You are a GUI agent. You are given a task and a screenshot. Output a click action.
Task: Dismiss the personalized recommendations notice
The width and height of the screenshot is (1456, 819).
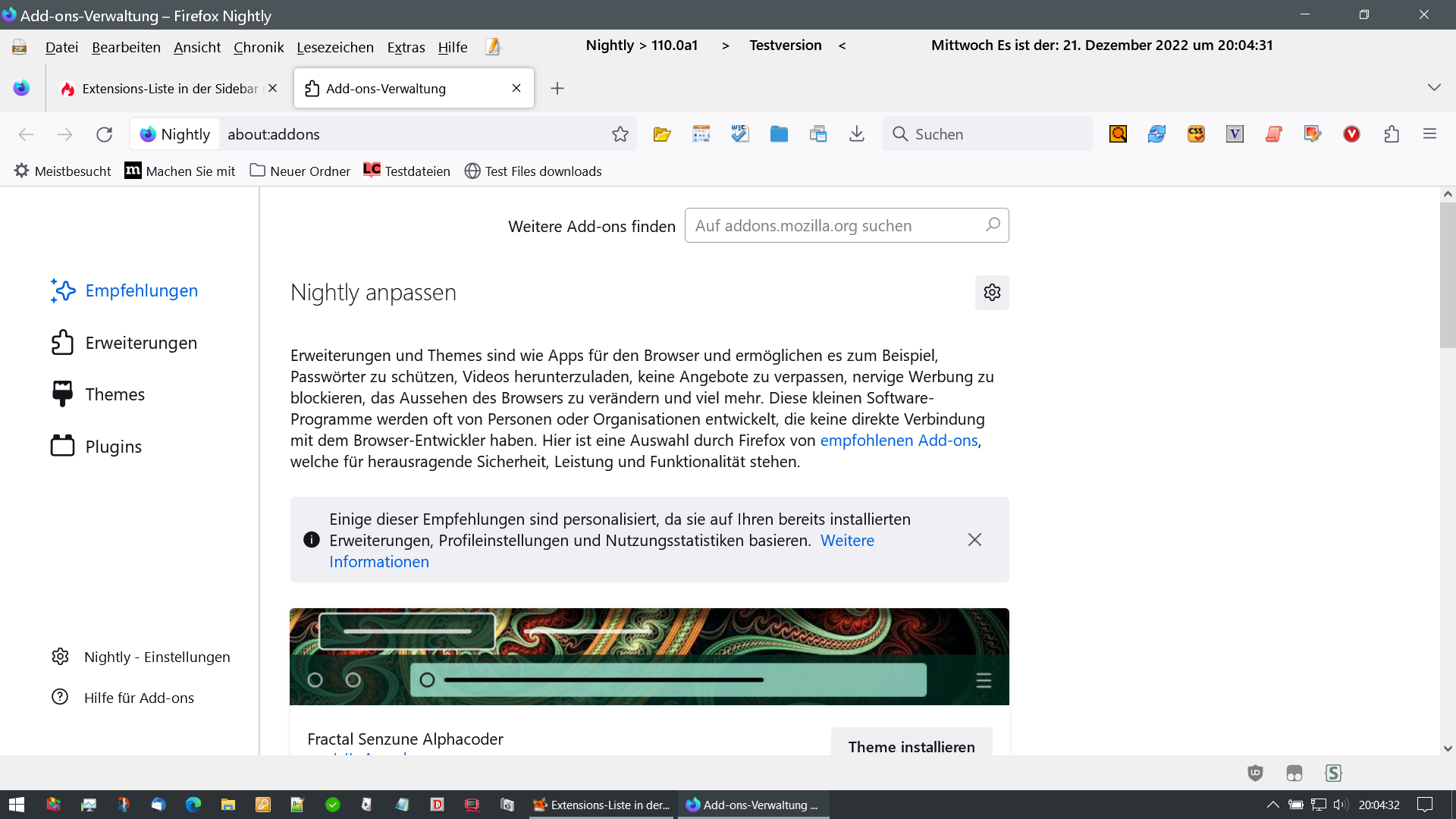pos(974,540)
